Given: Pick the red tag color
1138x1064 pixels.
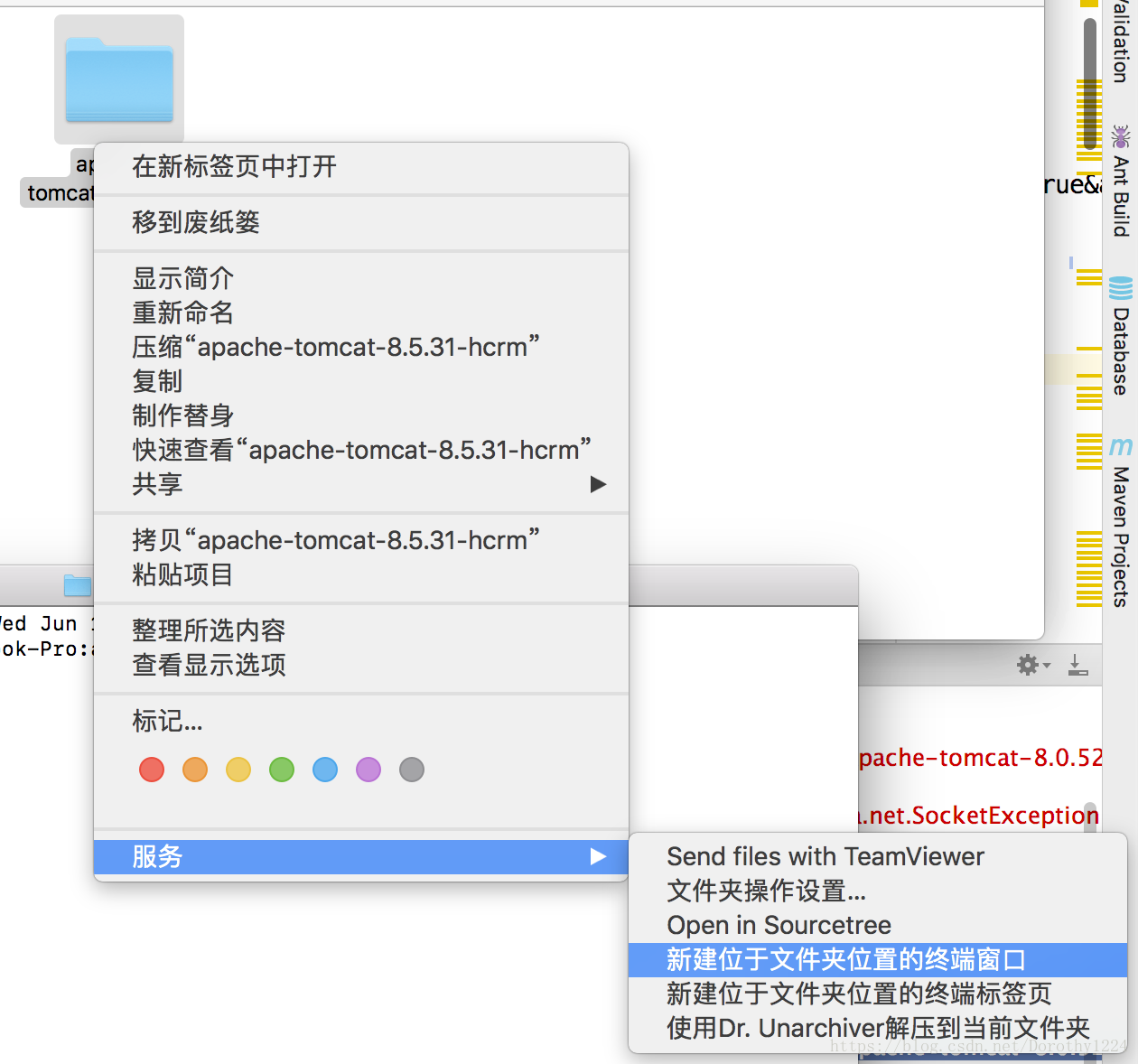Looking at the screenshot, I should [152, 770].
